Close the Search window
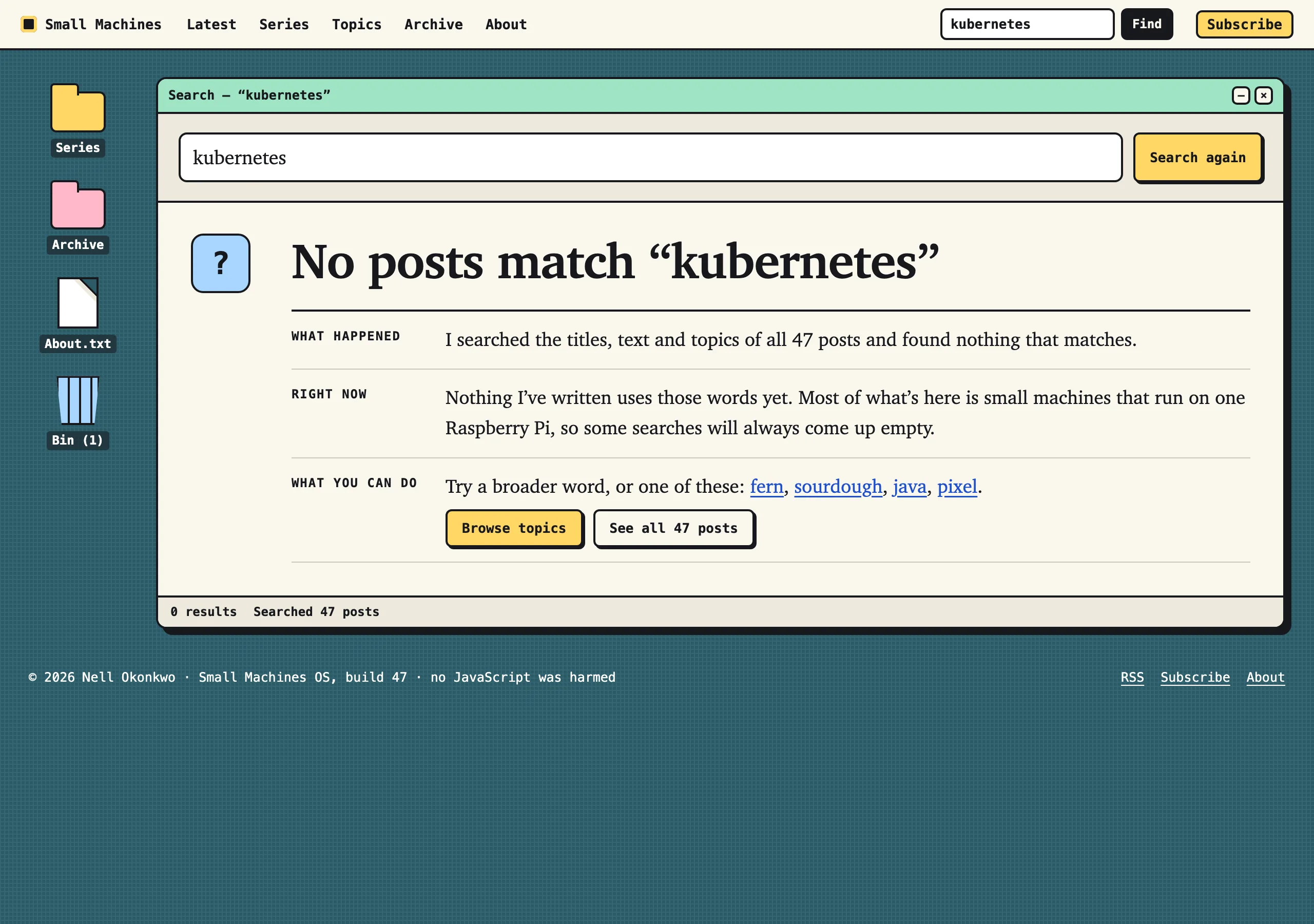The width and height of the screenshot is (1314, 924). pyautogui.click(x=1264, y=95)
